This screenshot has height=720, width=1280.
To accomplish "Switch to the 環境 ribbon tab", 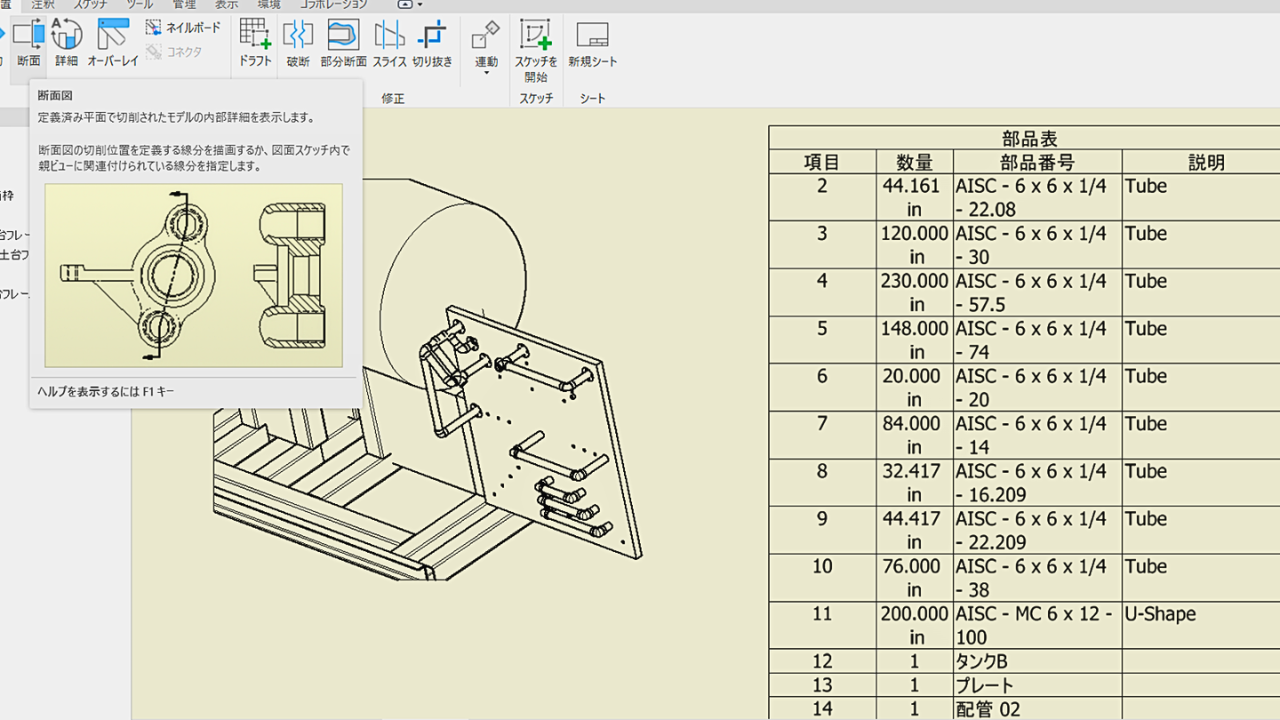I will [270, 4].
